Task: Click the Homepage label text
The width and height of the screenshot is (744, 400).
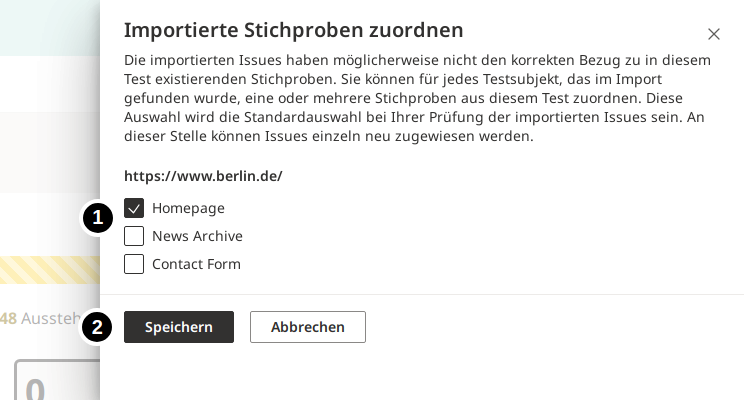Action: coord(188,208)
